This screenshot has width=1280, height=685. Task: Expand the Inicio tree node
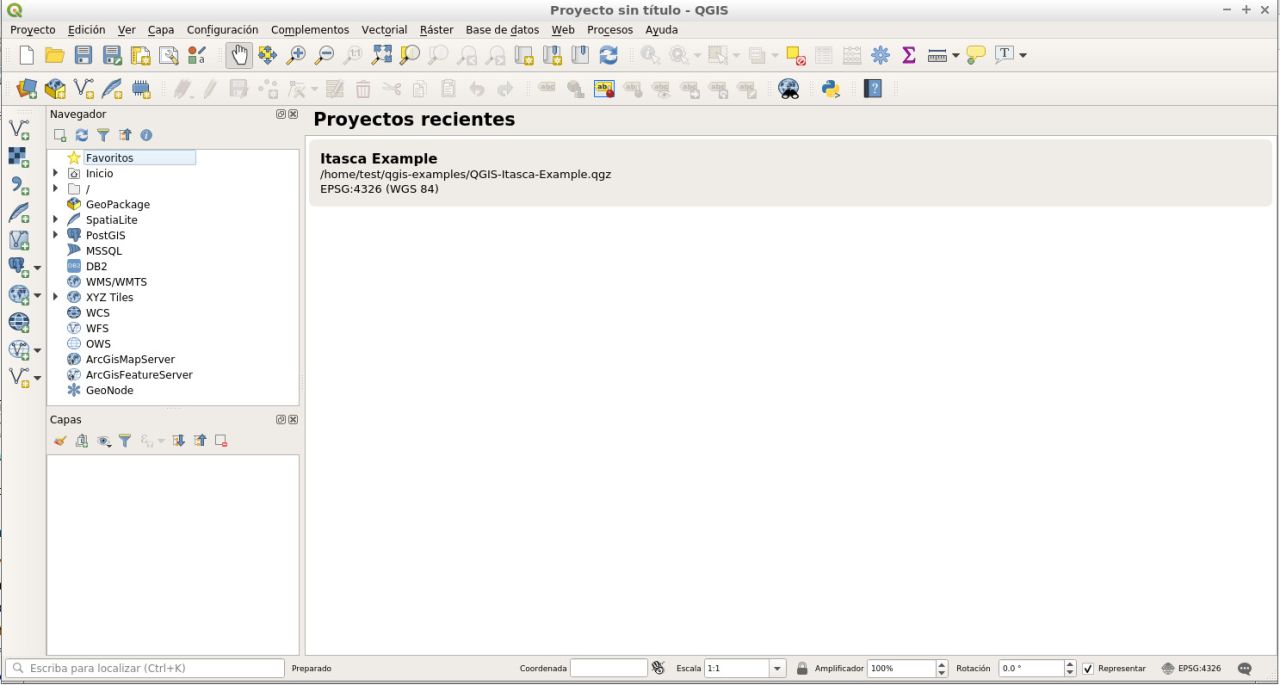[x=56, y=173]
